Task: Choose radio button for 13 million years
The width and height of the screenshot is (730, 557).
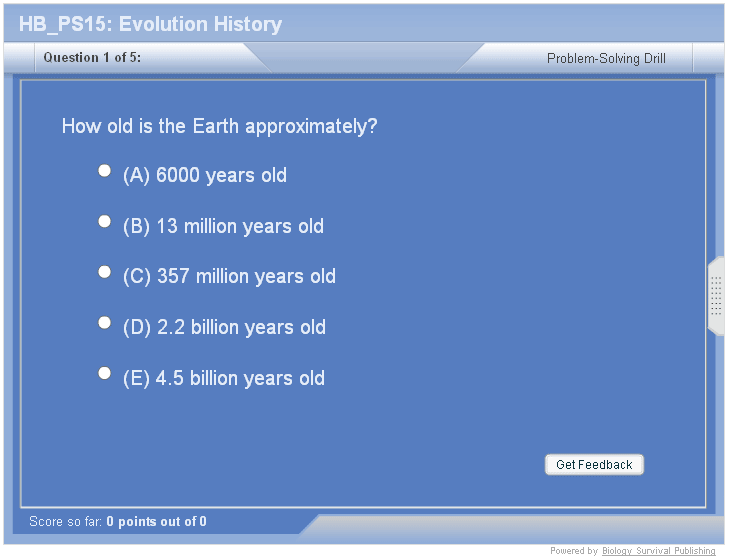Action: coord(104,221)
